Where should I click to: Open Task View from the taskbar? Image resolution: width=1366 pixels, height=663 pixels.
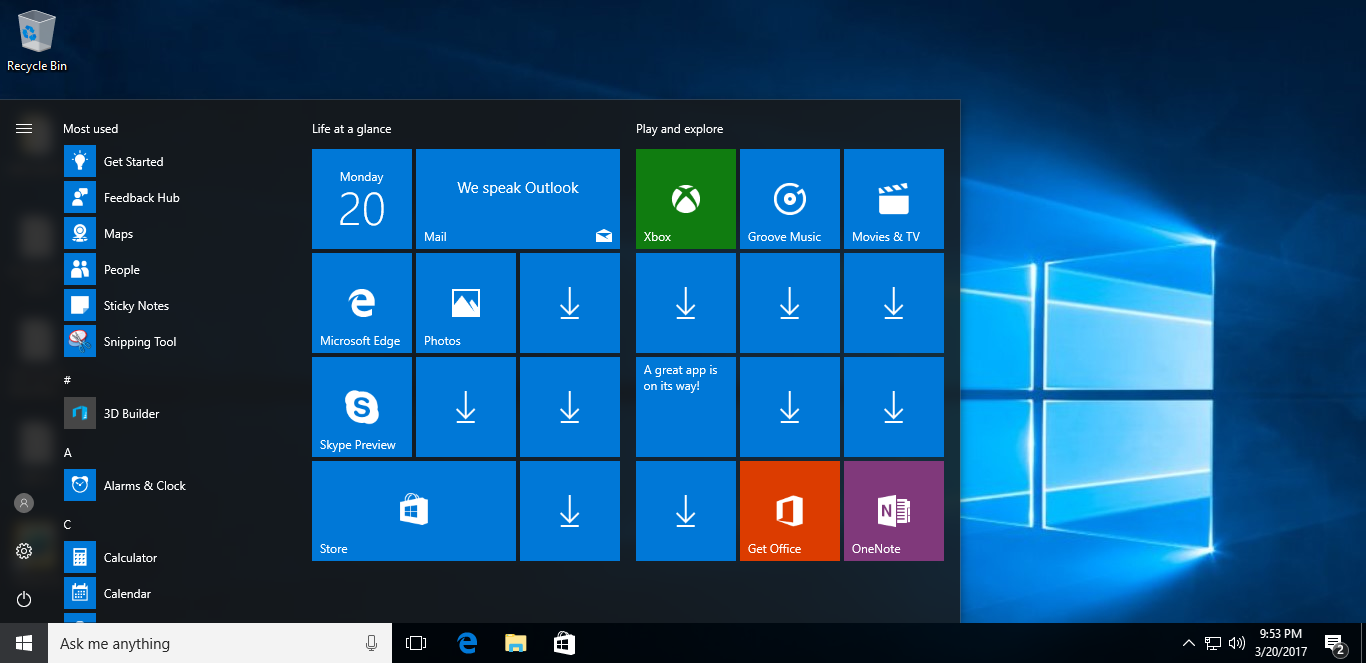click(x=416, y=643)
